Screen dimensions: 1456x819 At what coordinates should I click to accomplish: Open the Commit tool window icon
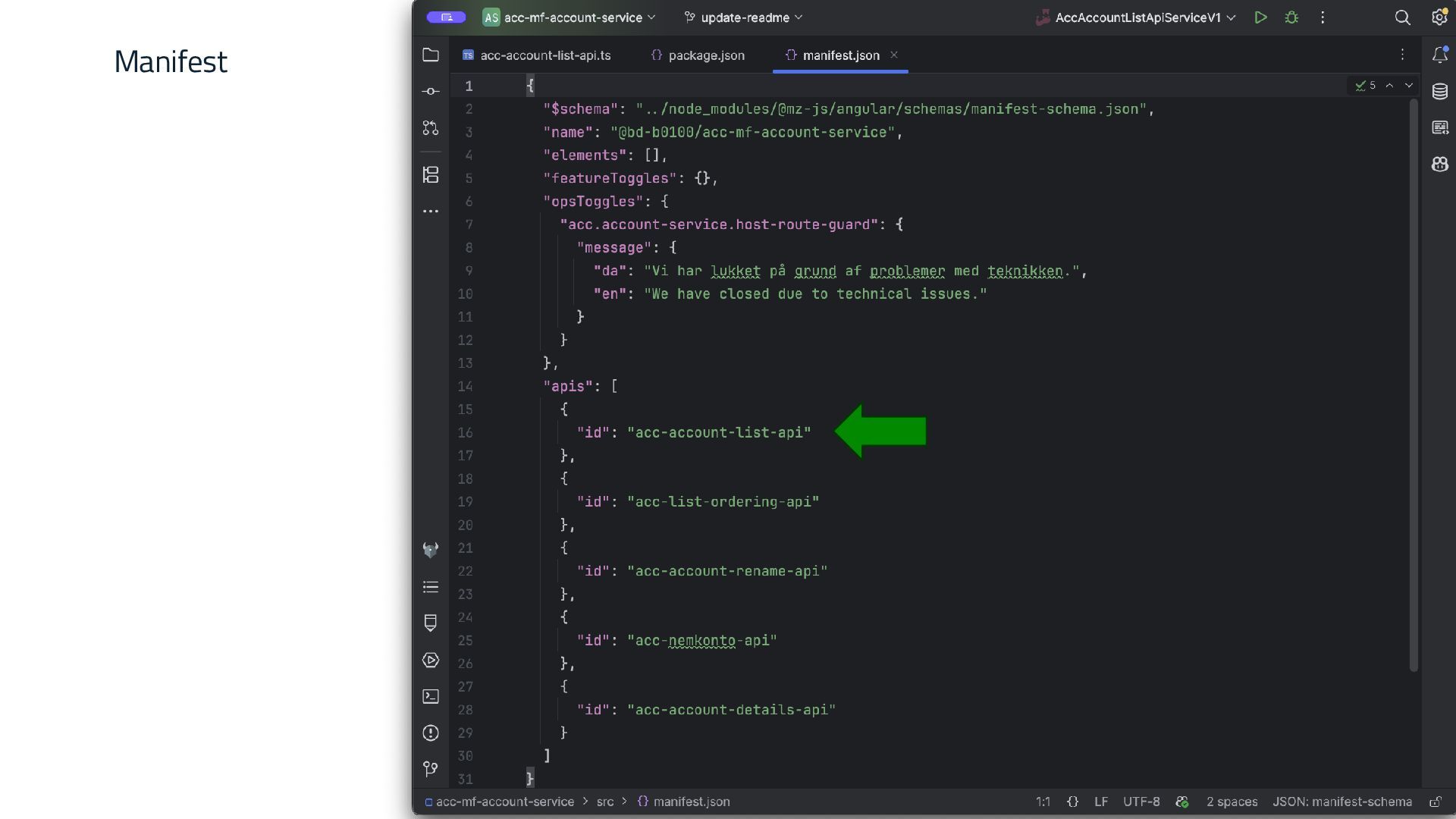click(x=431, y=92)
